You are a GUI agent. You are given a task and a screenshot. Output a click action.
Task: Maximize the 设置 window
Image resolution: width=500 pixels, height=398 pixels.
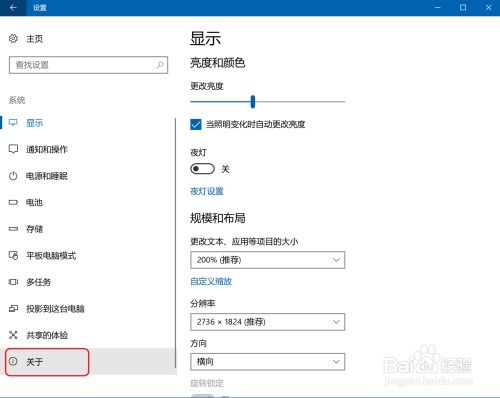click(x=463, y=7)
